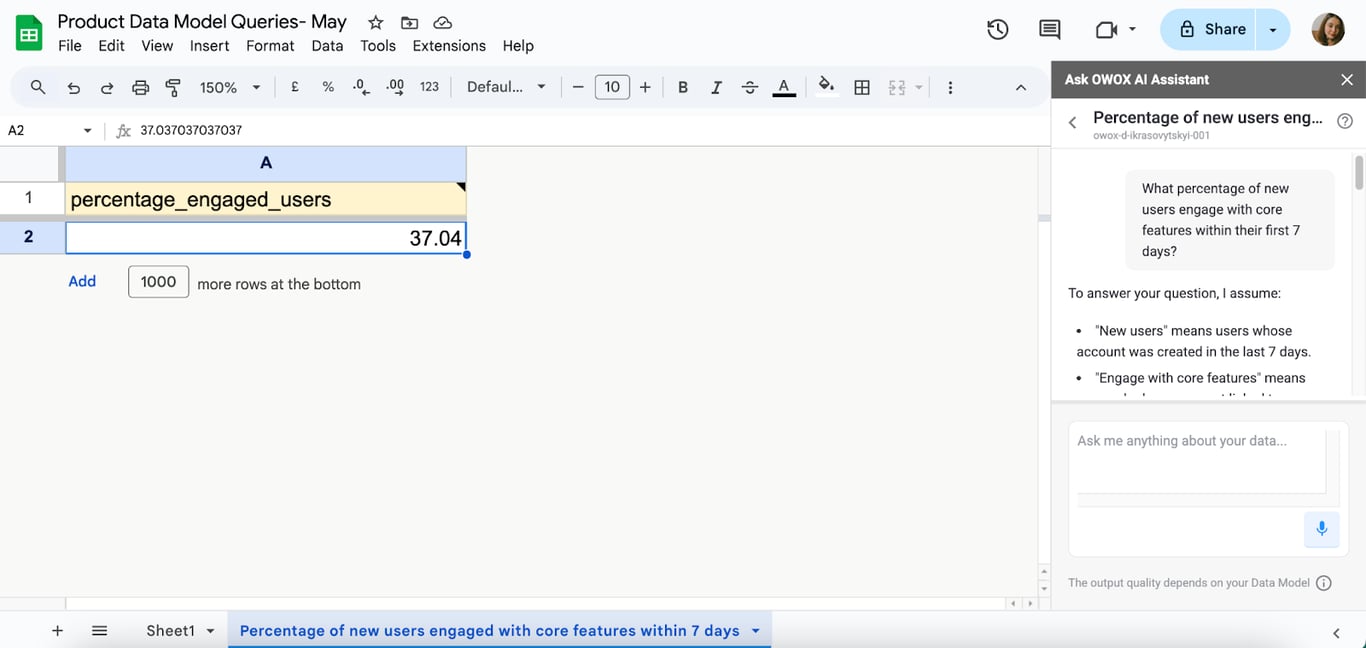Open more number formats 123

pos(429,87)
